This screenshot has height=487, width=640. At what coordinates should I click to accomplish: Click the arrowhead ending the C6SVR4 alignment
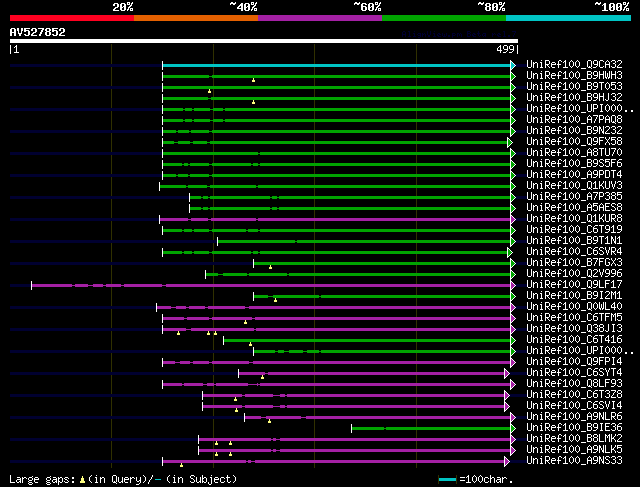510,252
